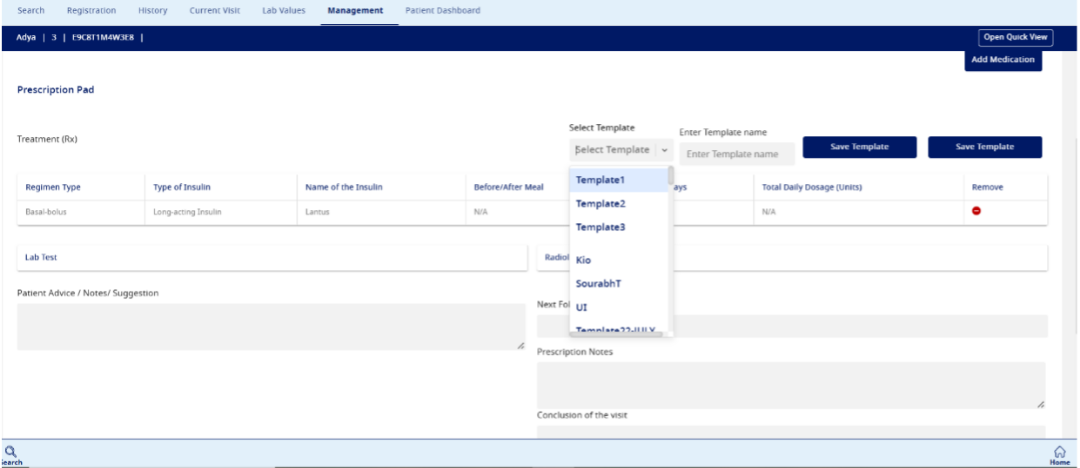The height and width of the screenshot is (468, 1080).
Task: Click the Home icon at bottom right
Action: tap(1060, 451)
